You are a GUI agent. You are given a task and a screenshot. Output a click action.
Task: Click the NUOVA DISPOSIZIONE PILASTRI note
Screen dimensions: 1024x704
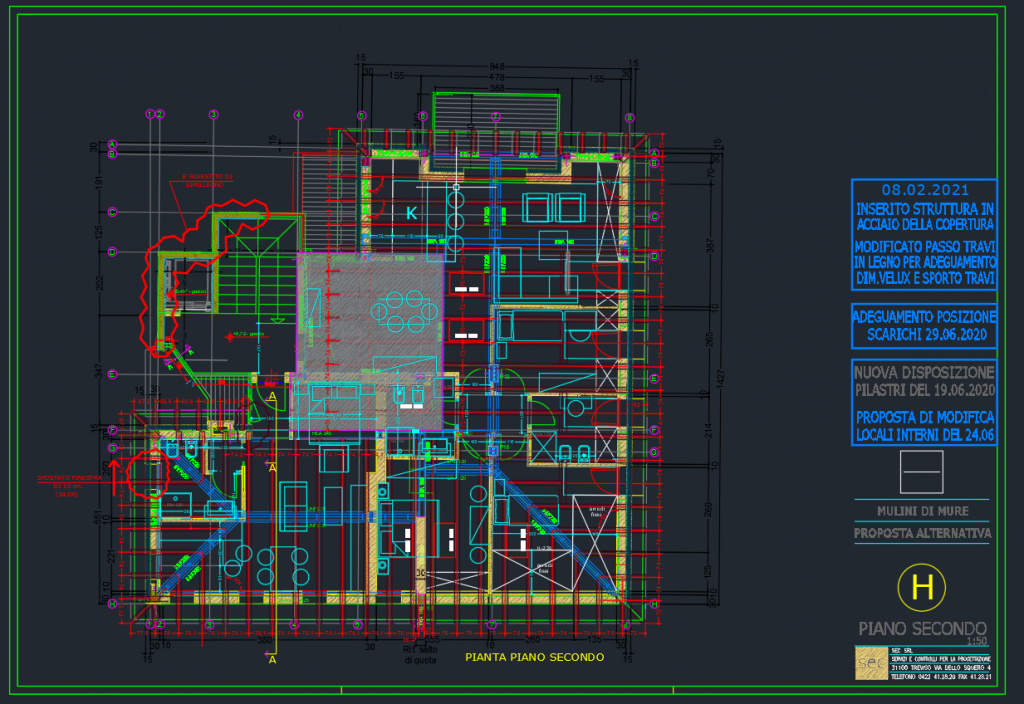coord(923,380)
